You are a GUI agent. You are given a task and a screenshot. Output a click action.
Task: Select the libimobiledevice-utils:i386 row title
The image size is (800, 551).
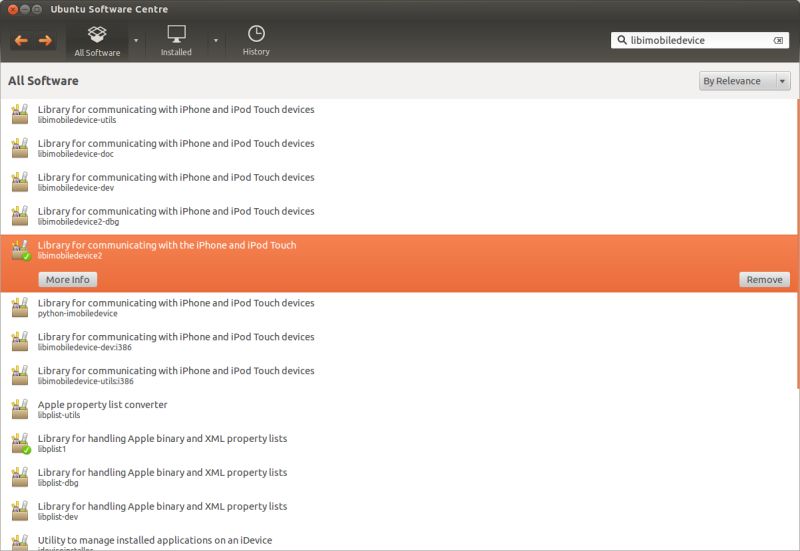coord(176,371)
